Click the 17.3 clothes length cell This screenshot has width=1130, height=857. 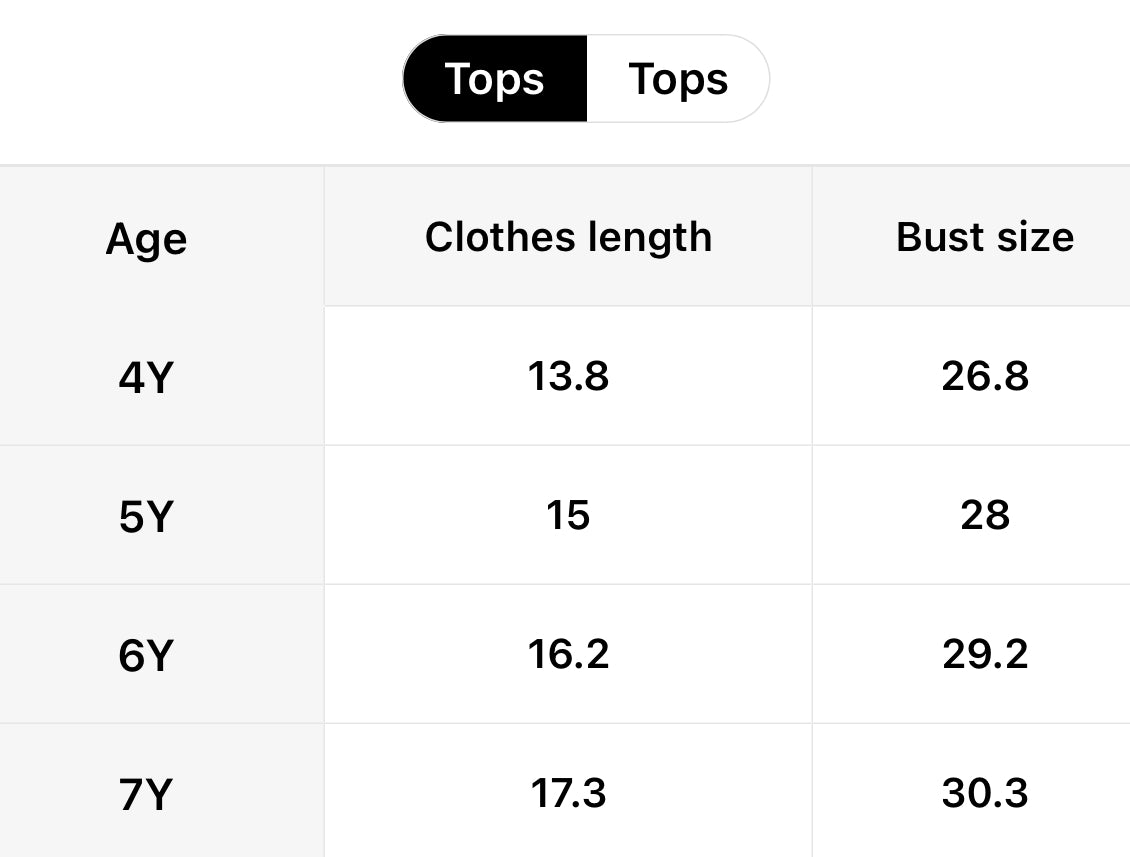pos(568,793)
